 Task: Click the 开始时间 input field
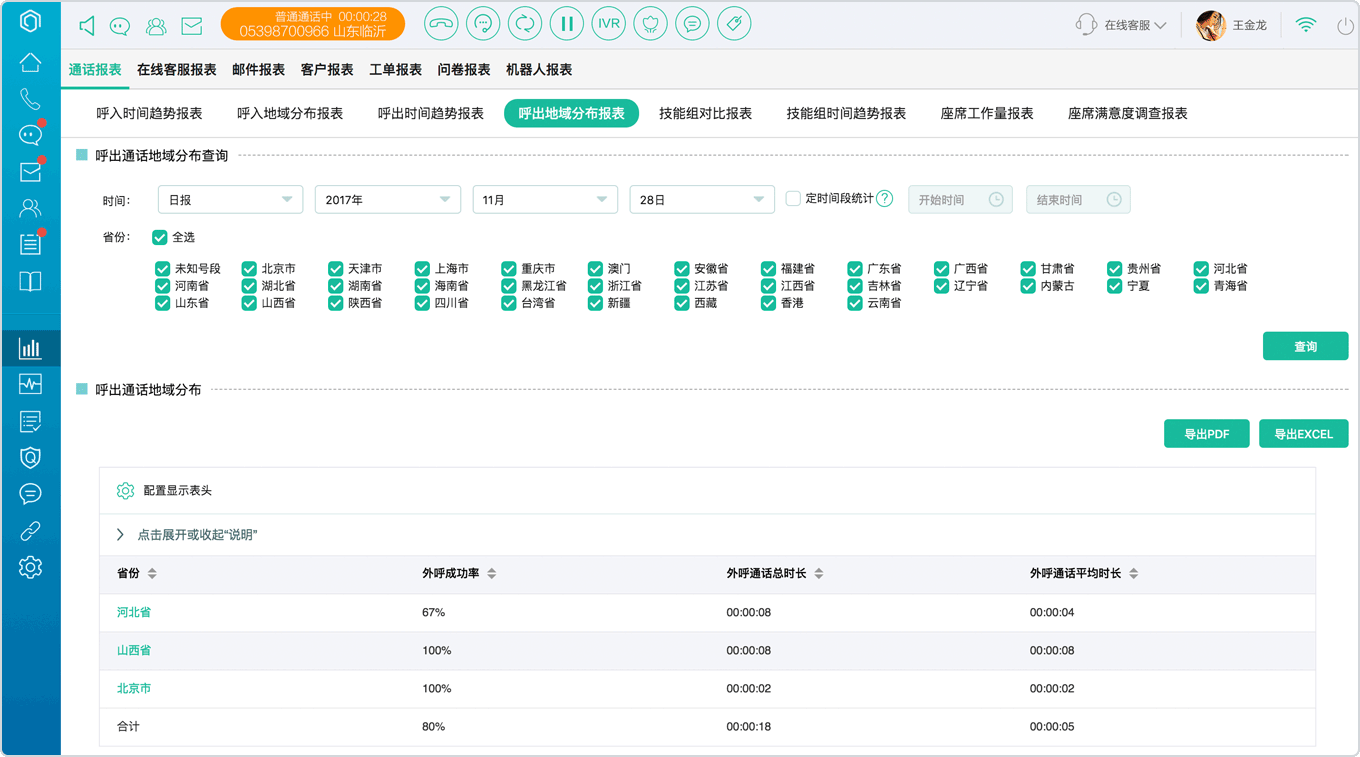point(960,200)
